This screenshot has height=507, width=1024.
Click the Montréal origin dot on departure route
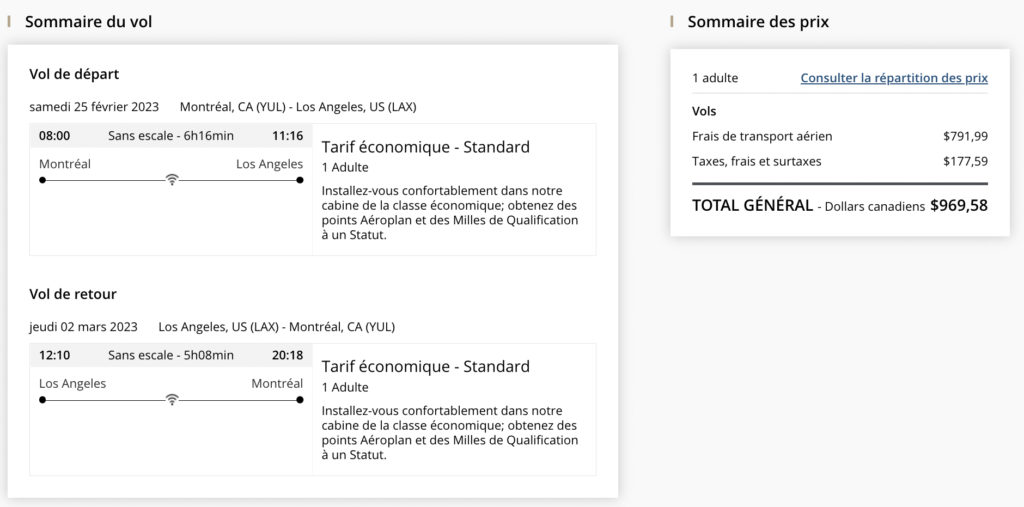point(42,180)
